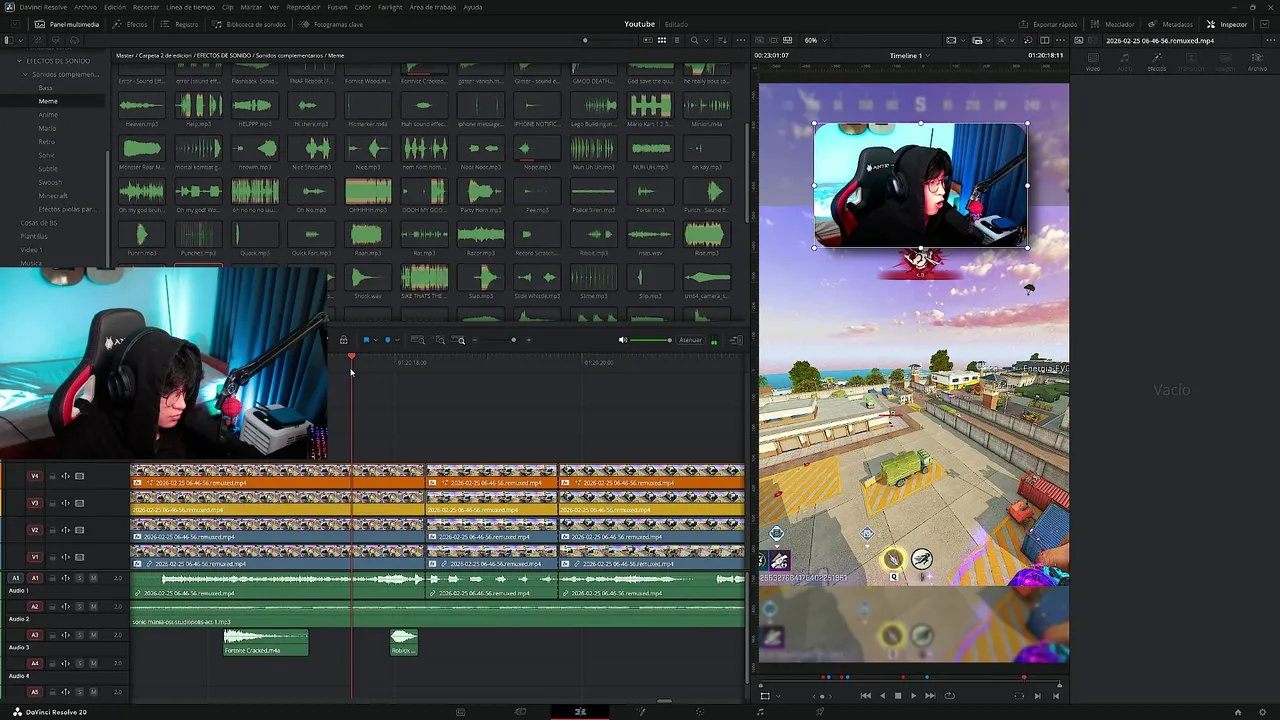Click the Exportar rápido button
This screenshot has height=720, width=1280.
tap(1049, 24)
